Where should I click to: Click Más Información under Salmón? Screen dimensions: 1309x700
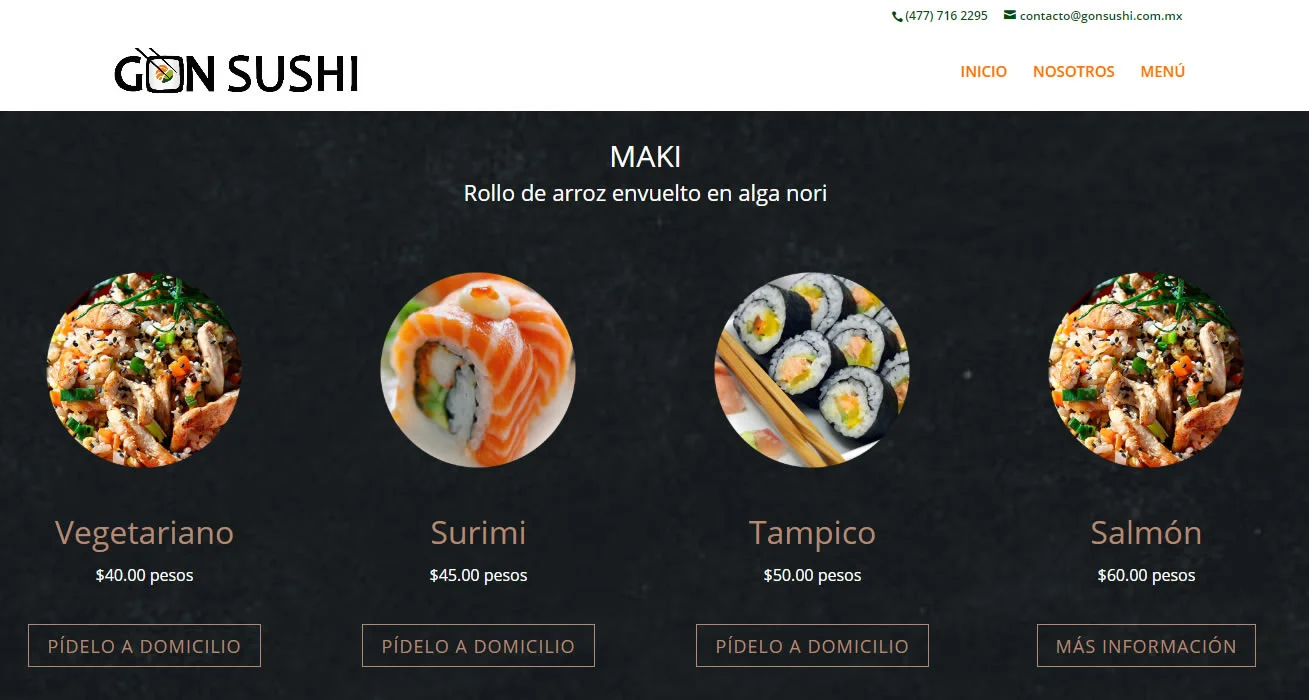pyautogui.click(x=1146, y=646)
